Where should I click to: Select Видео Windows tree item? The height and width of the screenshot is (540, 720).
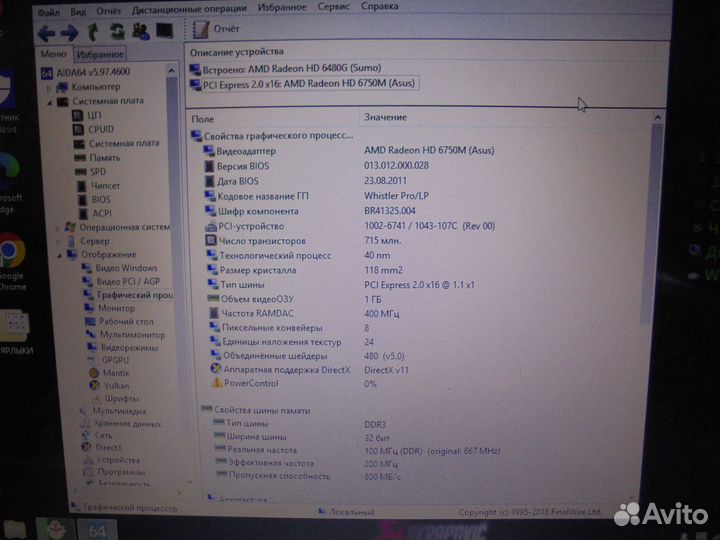click(119, 268)
